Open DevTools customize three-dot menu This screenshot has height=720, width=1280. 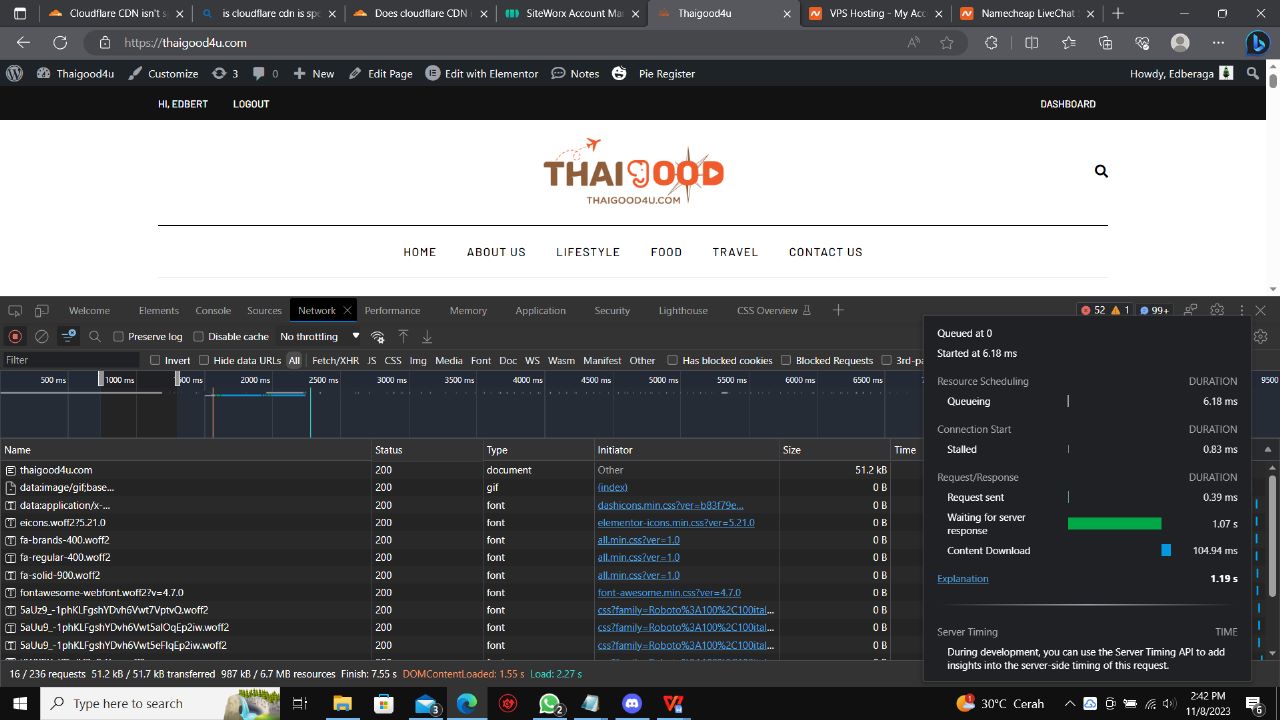[x=1241, y=311]
